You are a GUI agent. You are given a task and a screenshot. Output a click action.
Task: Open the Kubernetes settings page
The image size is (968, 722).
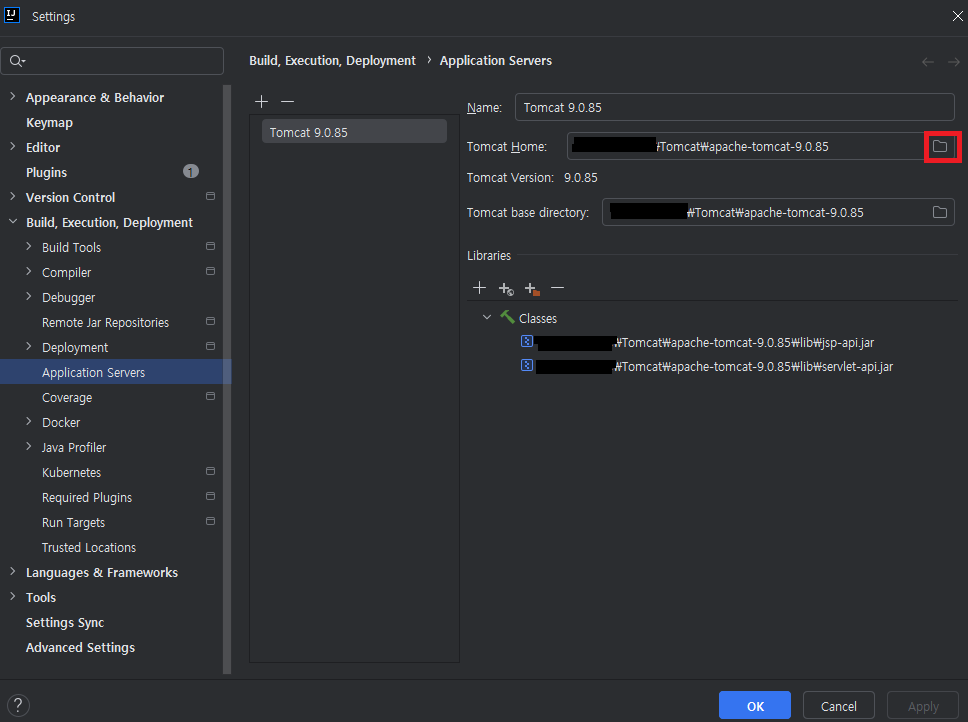tap(72, 472)
